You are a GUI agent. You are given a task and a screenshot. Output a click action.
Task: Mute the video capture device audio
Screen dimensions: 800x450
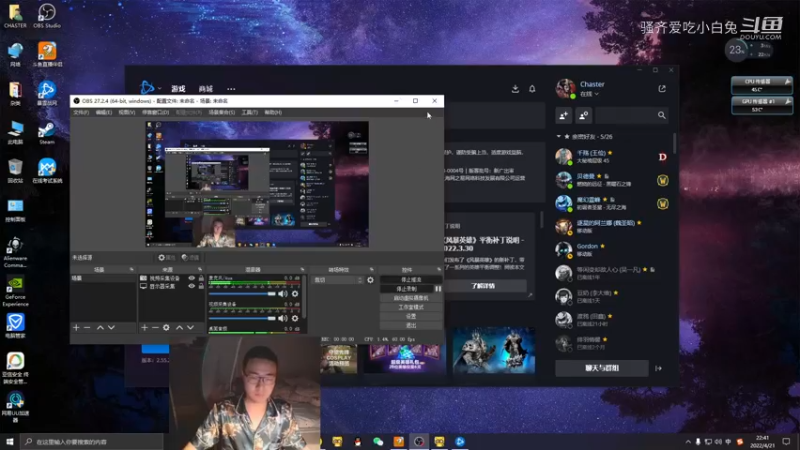pyautogui.click(x=283, y=318)
